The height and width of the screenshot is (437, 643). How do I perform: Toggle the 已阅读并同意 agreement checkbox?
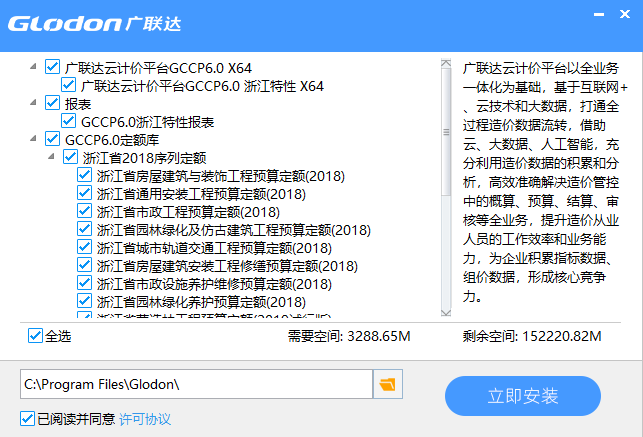27,418
